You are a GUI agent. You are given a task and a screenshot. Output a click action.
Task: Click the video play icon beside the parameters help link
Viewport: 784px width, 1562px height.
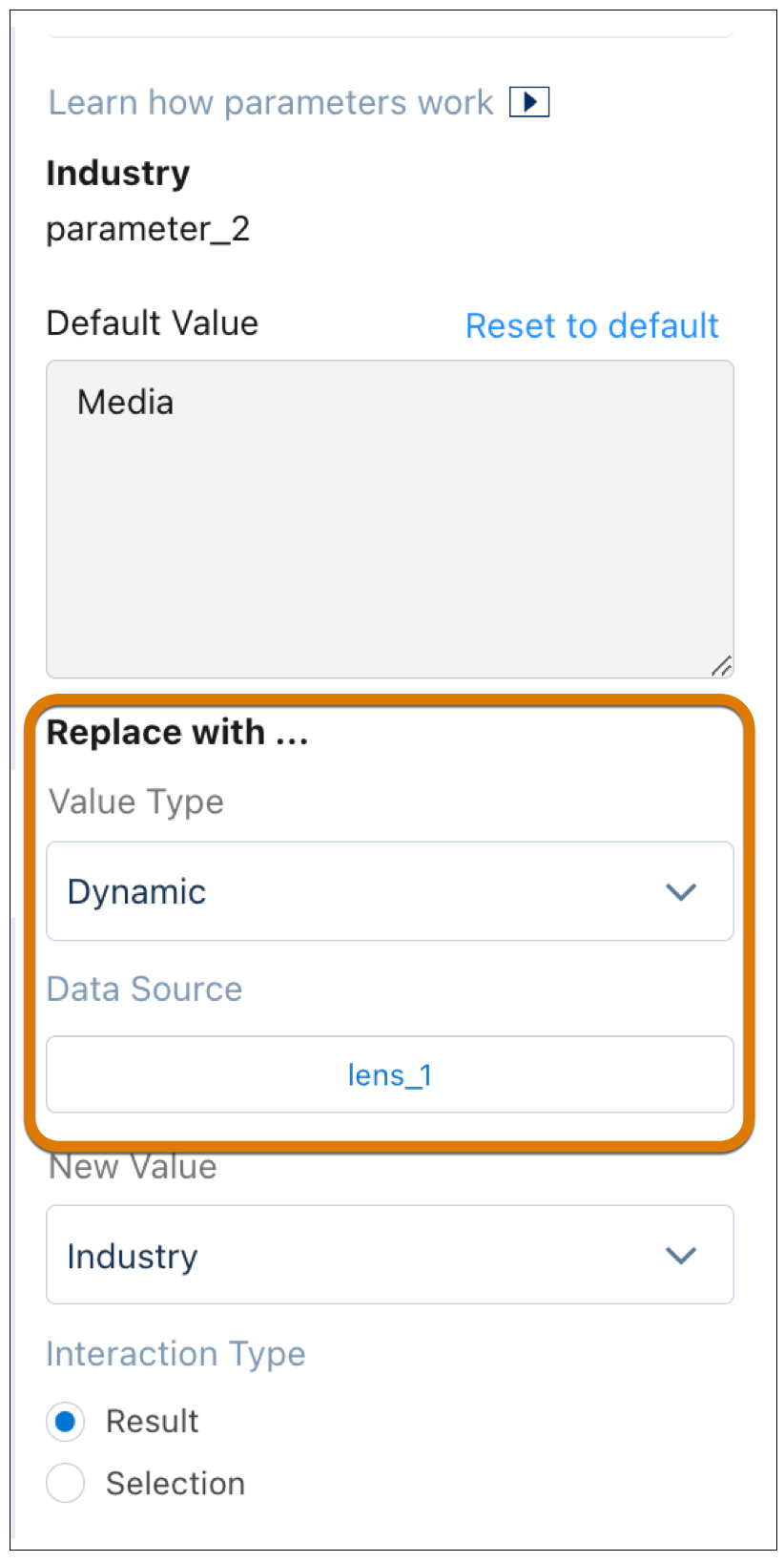pyautogui.click(x=529, y=101)
